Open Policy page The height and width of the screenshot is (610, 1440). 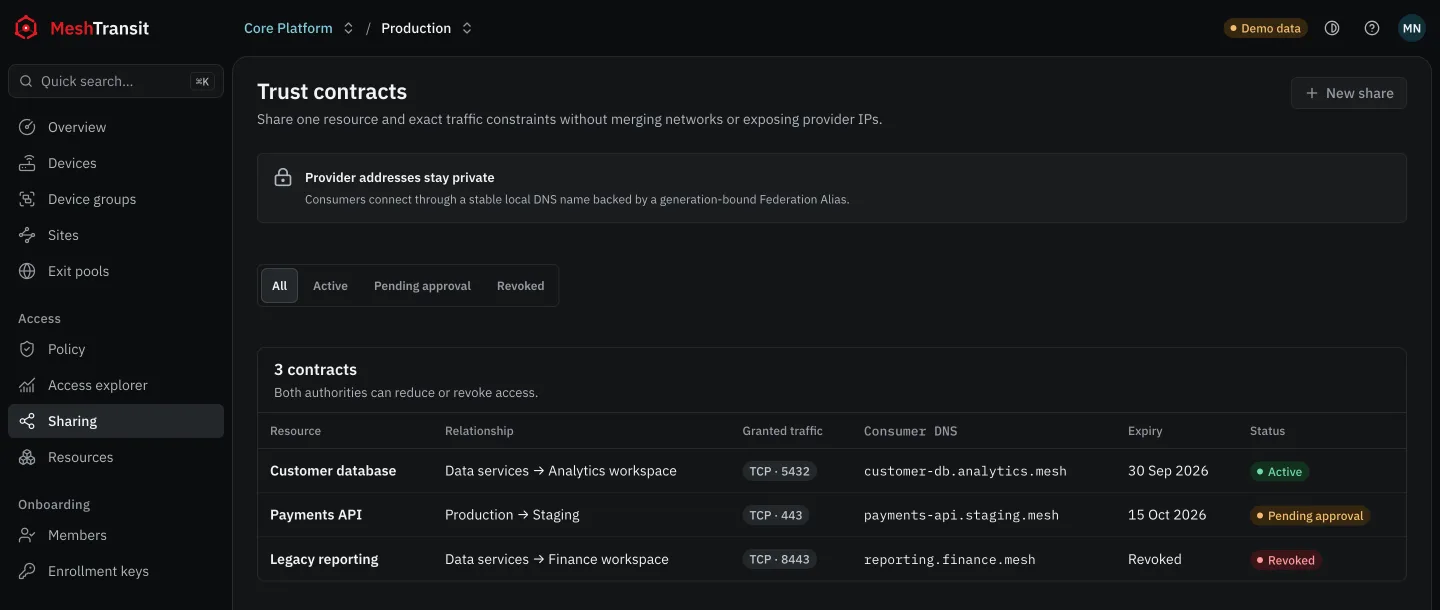[x=116, y=349]
